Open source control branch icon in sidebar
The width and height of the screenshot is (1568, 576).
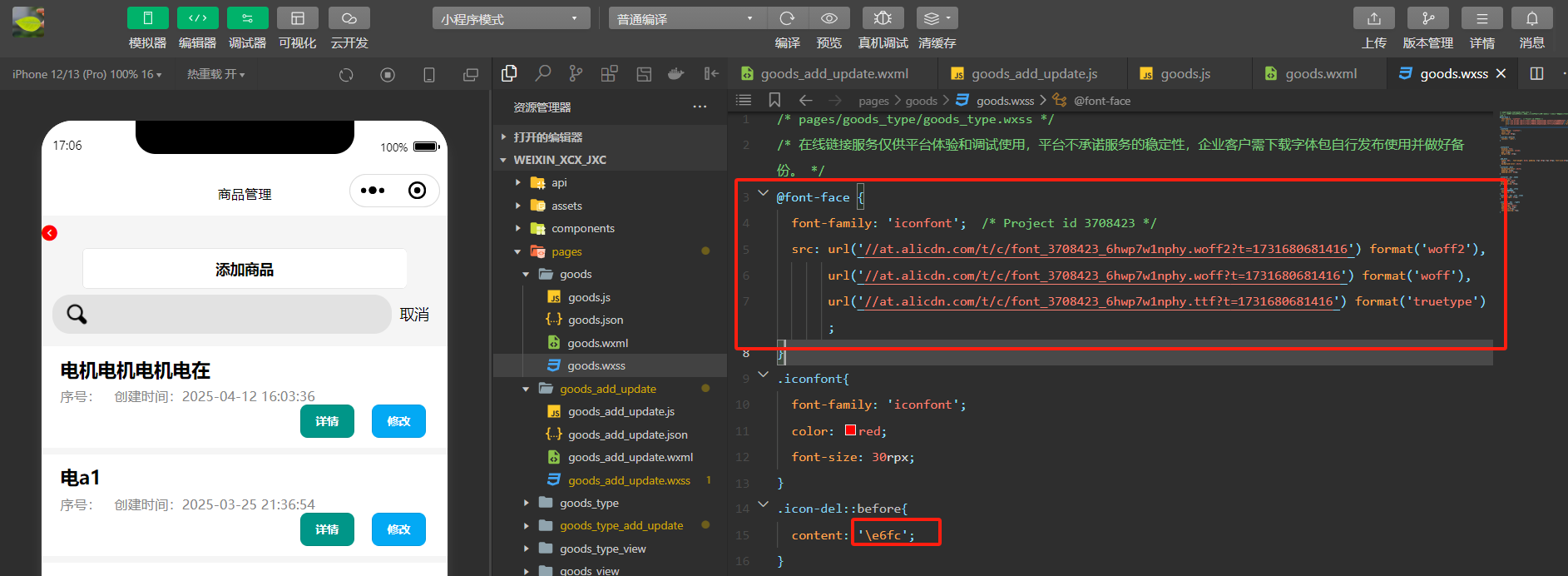576,73
